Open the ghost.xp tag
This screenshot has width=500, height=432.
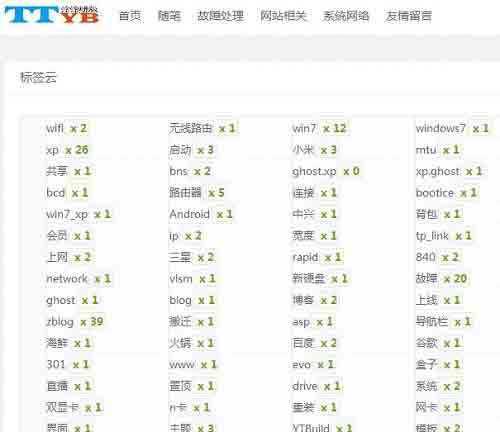coord(314,171)
